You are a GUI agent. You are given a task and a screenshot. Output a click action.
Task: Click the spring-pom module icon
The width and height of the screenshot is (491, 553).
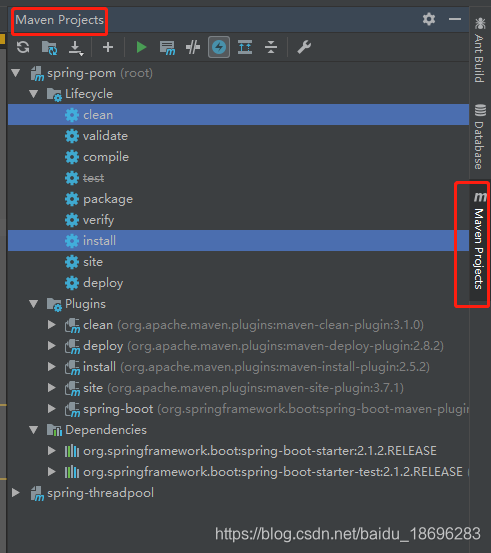[37, 73]
